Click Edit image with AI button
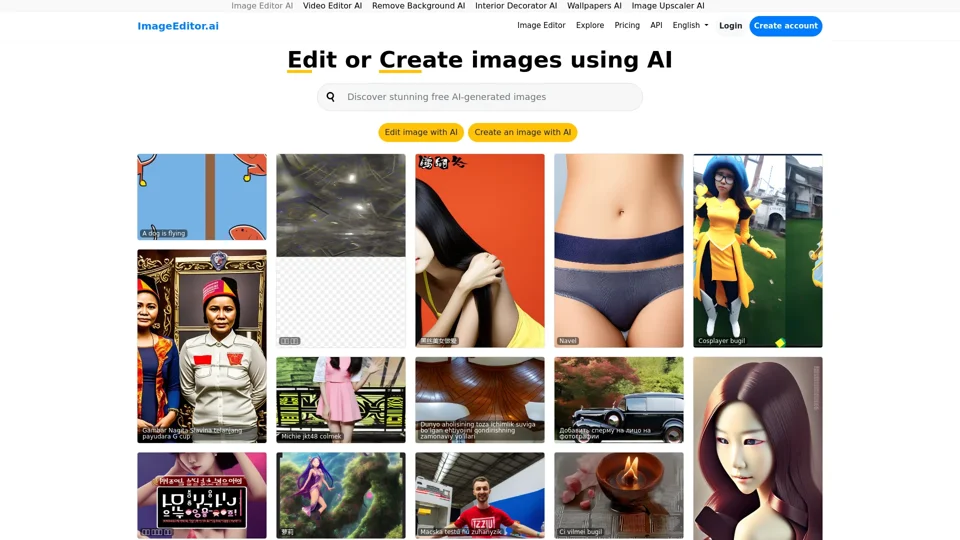 point(421,132)
